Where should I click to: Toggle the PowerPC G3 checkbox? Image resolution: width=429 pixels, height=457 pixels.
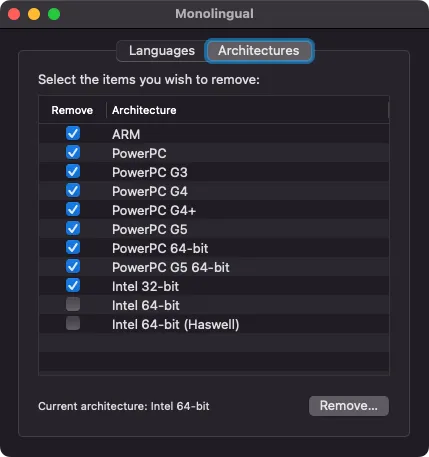(73, 171)
